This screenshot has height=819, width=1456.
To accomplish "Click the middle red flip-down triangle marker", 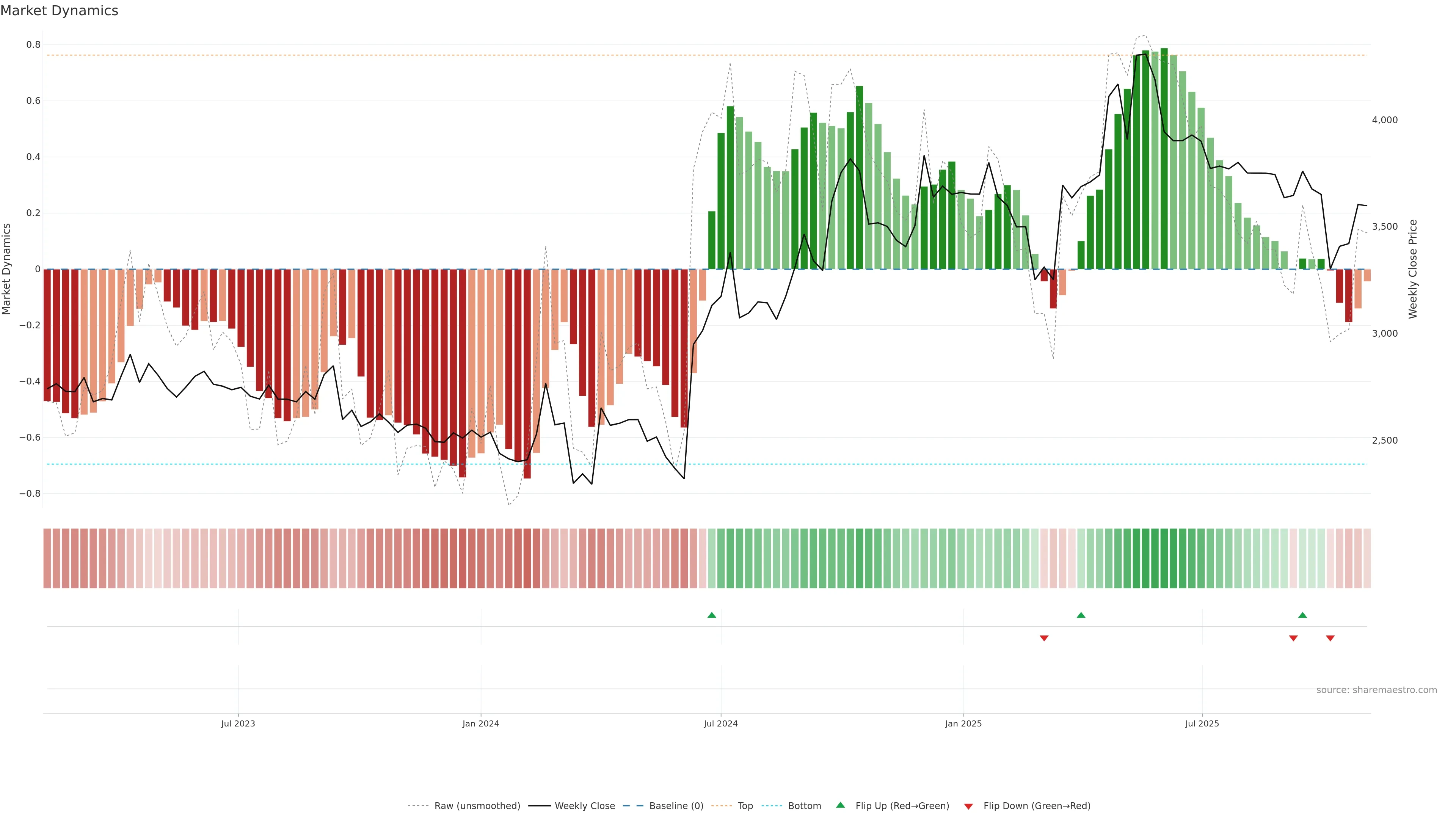I will click(x=1293, y=638).
